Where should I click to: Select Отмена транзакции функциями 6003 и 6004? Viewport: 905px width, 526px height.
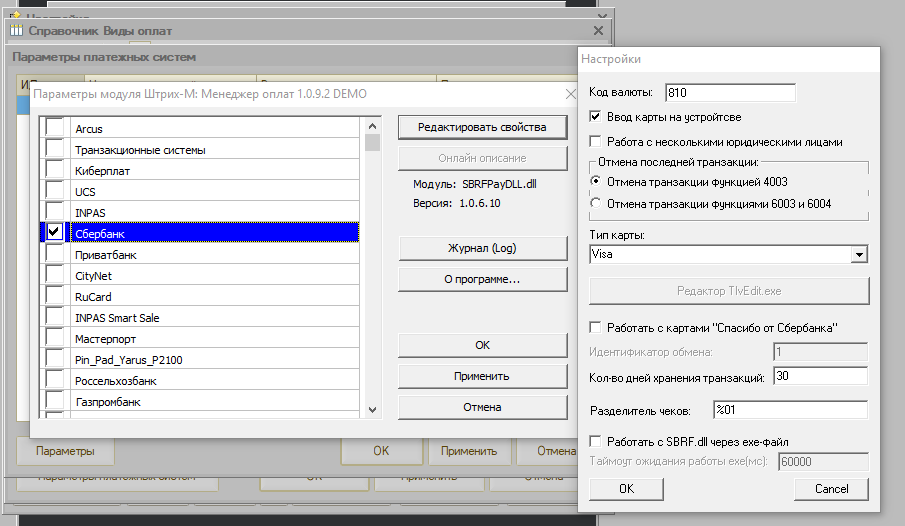(596, 204)
